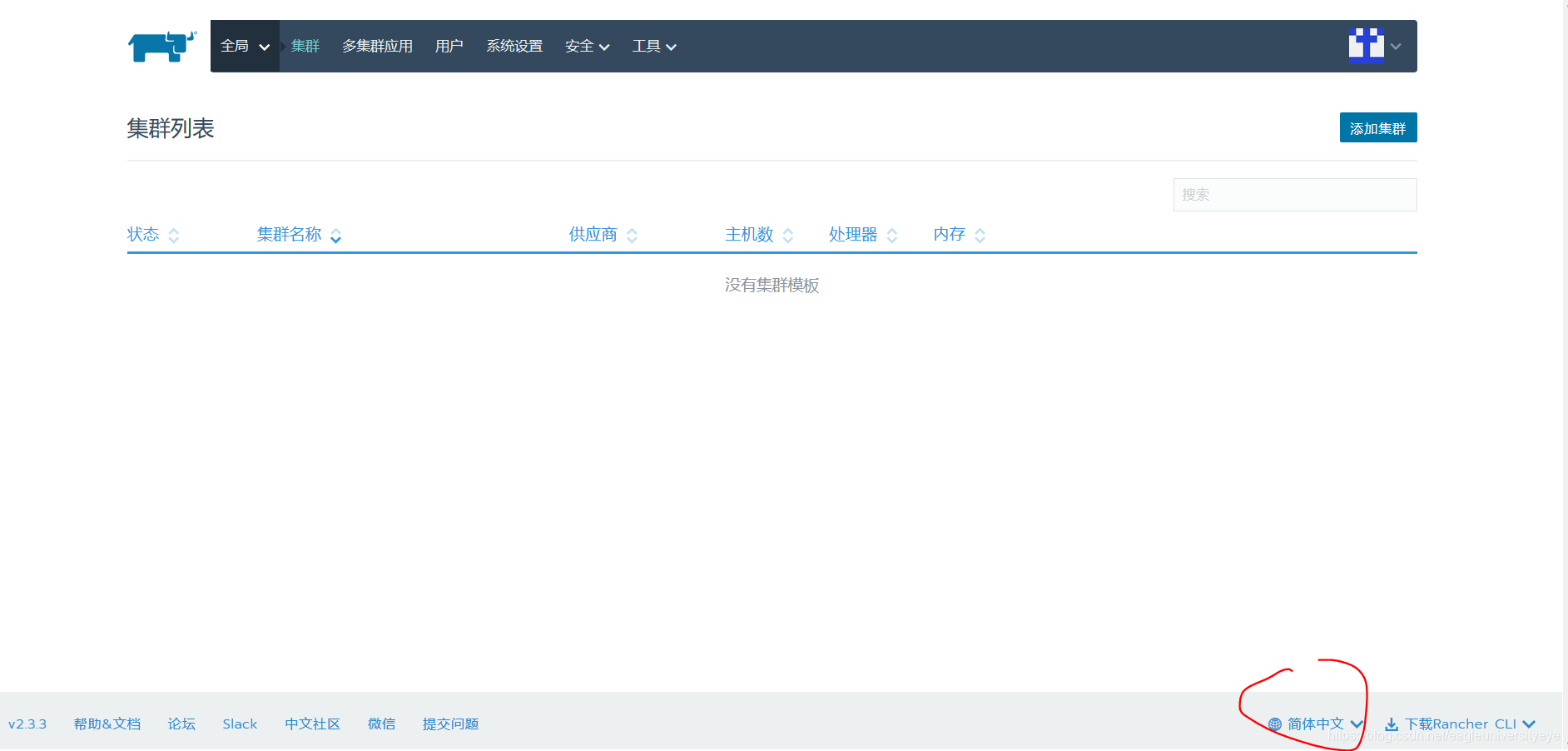1568x751 pixels.
Task: Open 系统设置 in navigation bar
Action: [x=514, y=47]
